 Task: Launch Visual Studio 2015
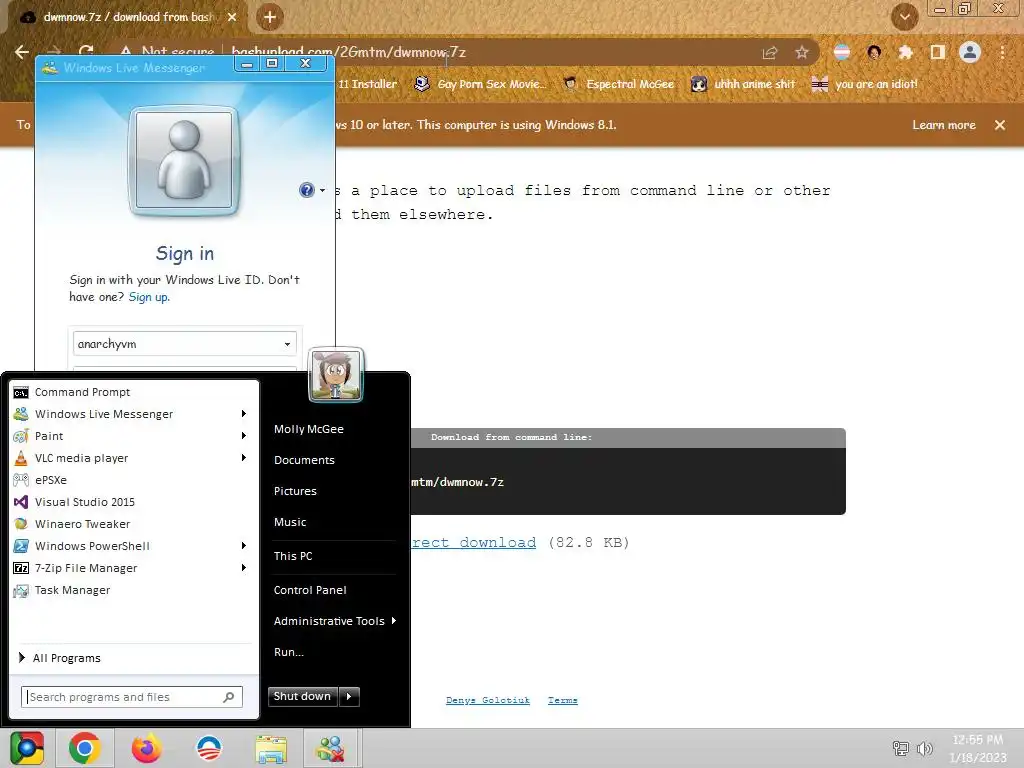click(85, 502)
